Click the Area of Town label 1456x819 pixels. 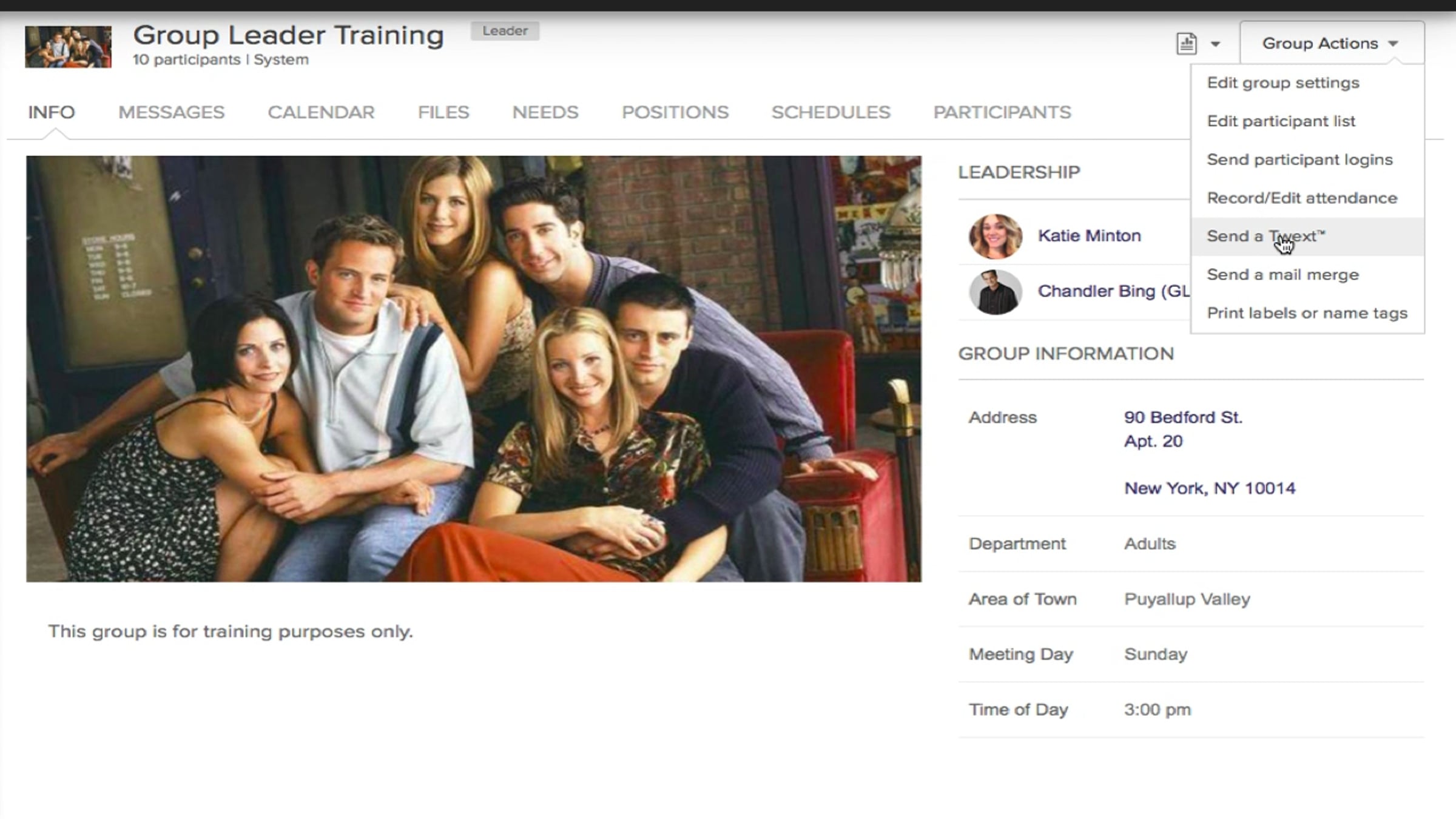coord(1023,599)
